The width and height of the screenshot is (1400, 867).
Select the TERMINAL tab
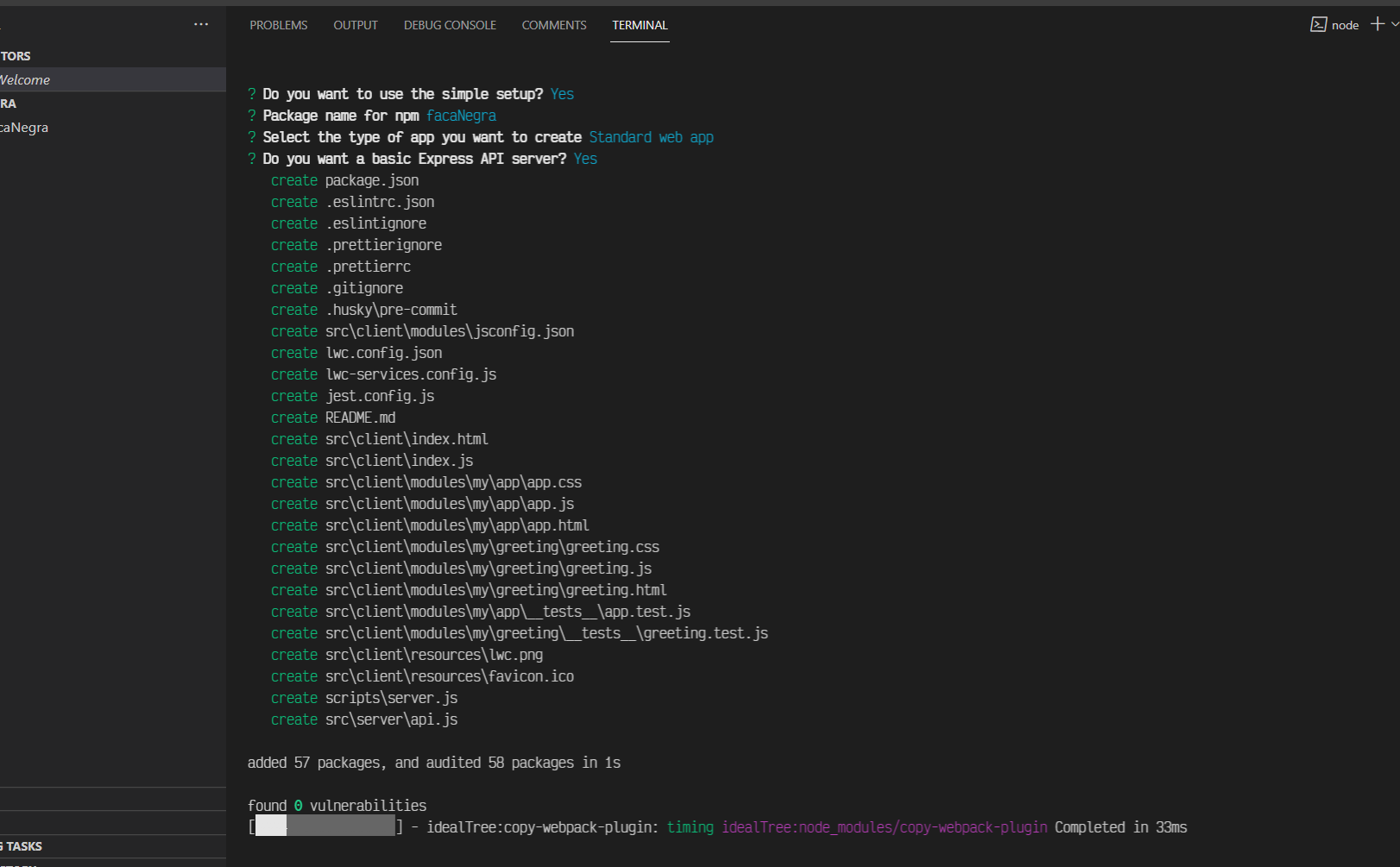tap(640, 25)
